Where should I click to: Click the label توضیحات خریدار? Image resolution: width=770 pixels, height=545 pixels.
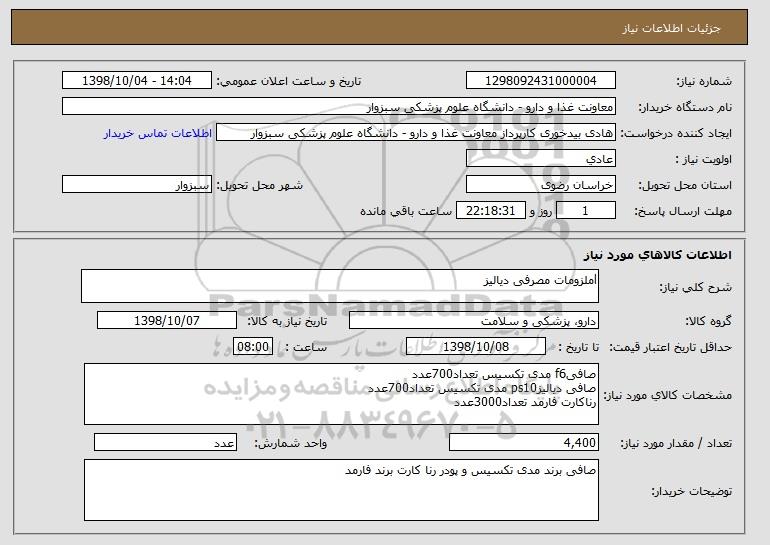coord(691,491)
